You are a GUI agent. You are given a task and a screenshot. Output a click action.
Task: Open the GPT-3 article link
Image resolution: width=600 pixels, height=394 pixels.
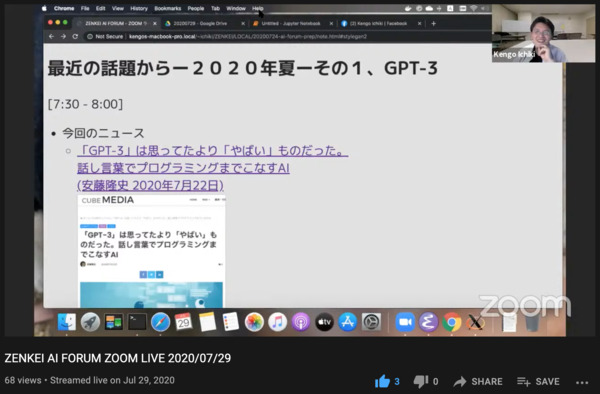212,168
